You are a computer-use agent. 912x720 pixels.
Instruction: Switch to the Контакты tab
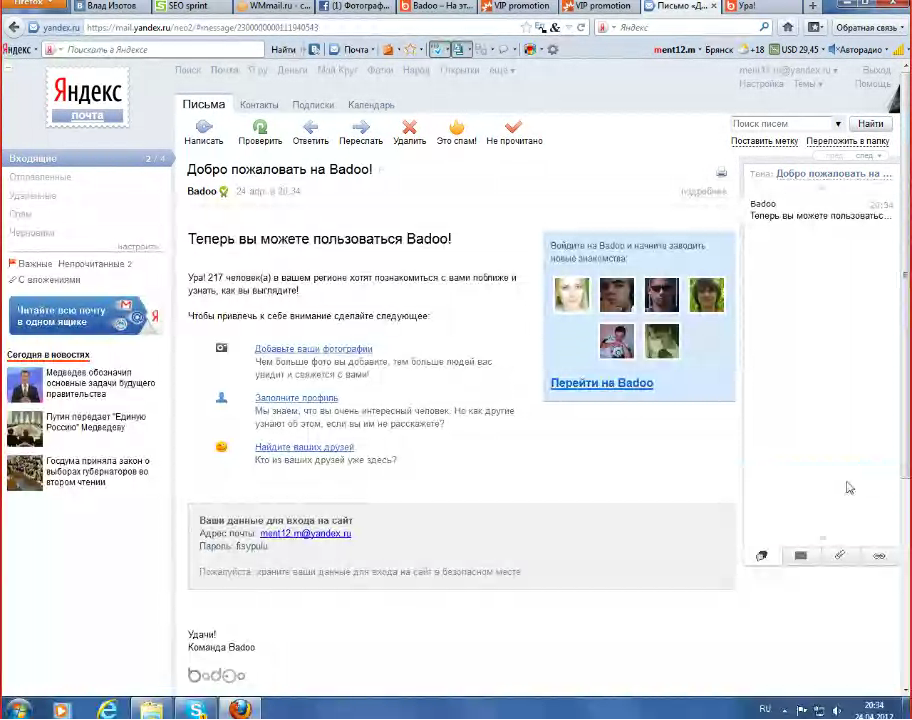pos(259,105)
